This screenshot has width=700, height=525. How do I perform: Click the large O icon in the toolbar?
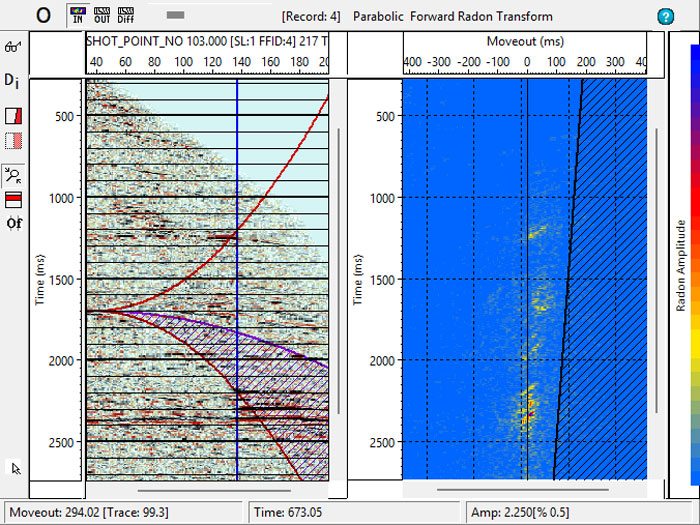point(43,15)
